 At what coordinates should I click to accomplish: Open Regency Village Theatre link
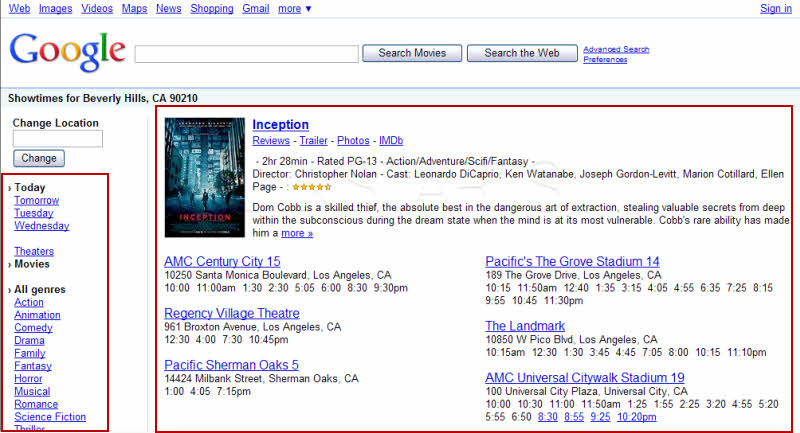232,313
